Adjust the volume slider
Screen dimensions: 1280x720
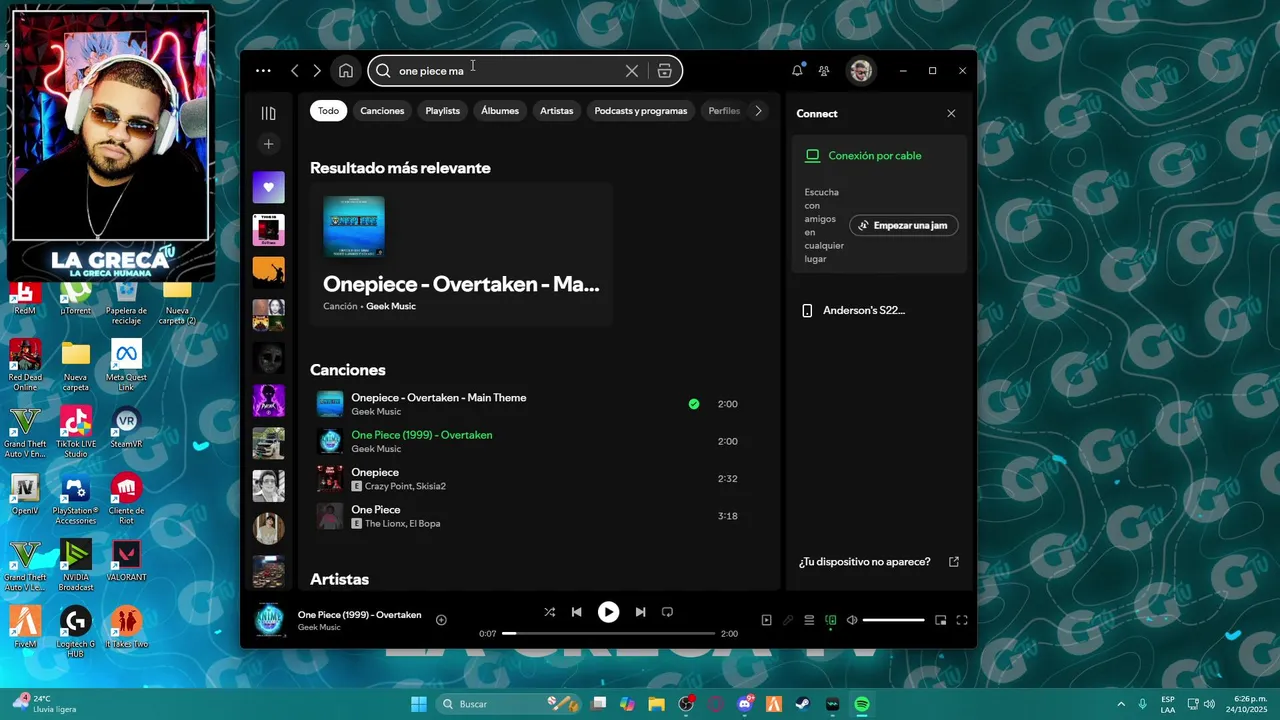tap(893, 620)
